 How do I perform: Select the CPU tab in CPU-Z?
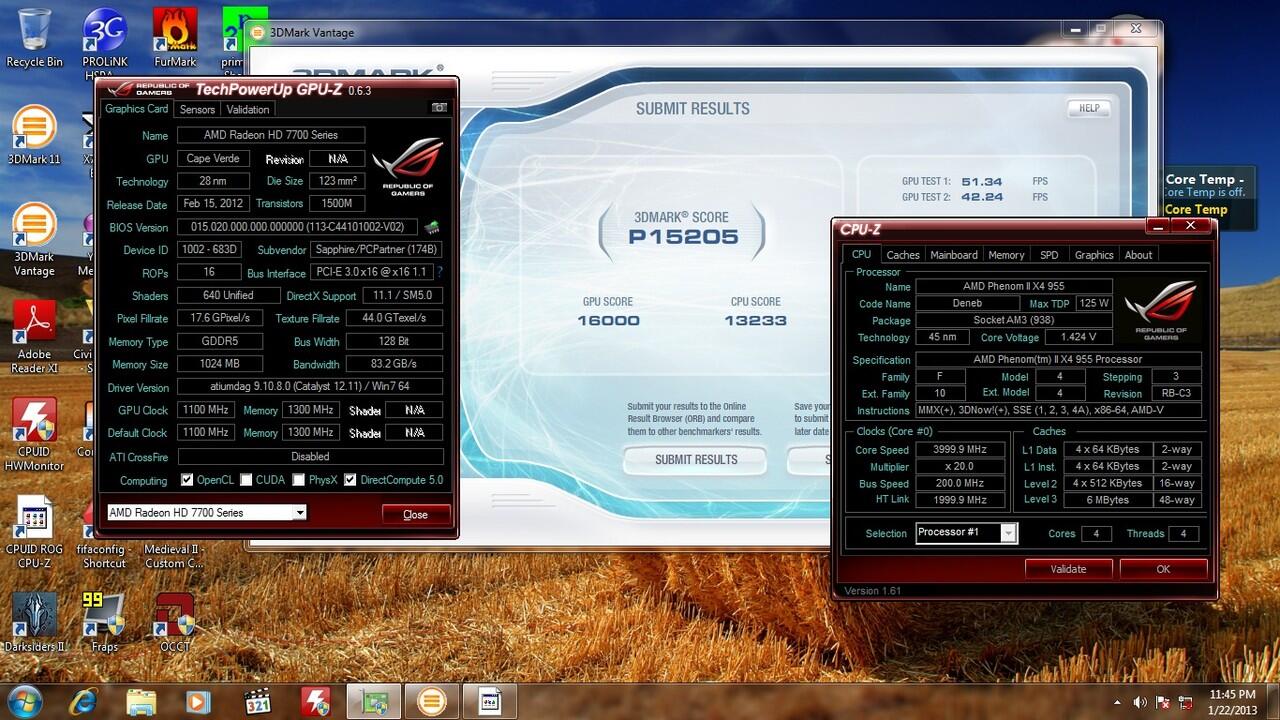pos(861,254)
